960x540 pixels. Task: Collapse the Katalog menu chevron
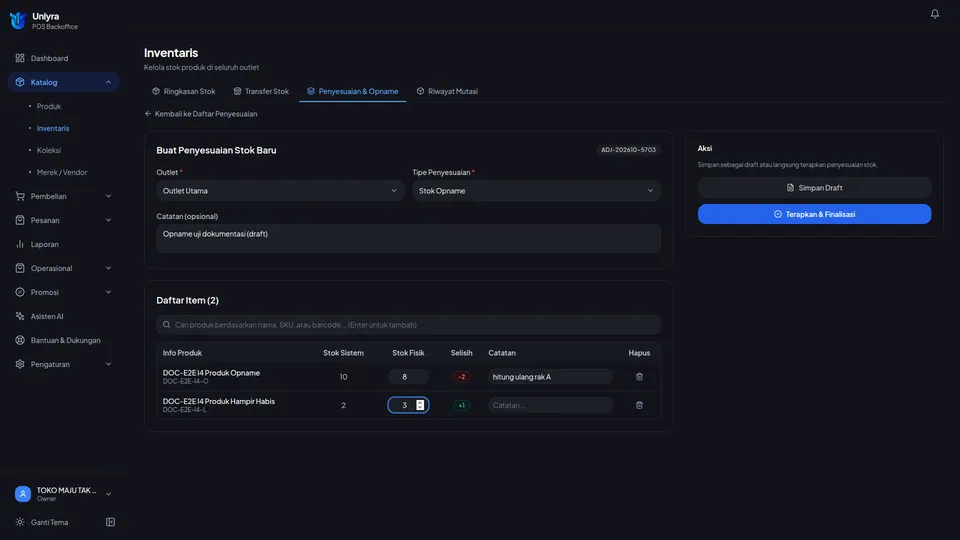coord(108,82)
